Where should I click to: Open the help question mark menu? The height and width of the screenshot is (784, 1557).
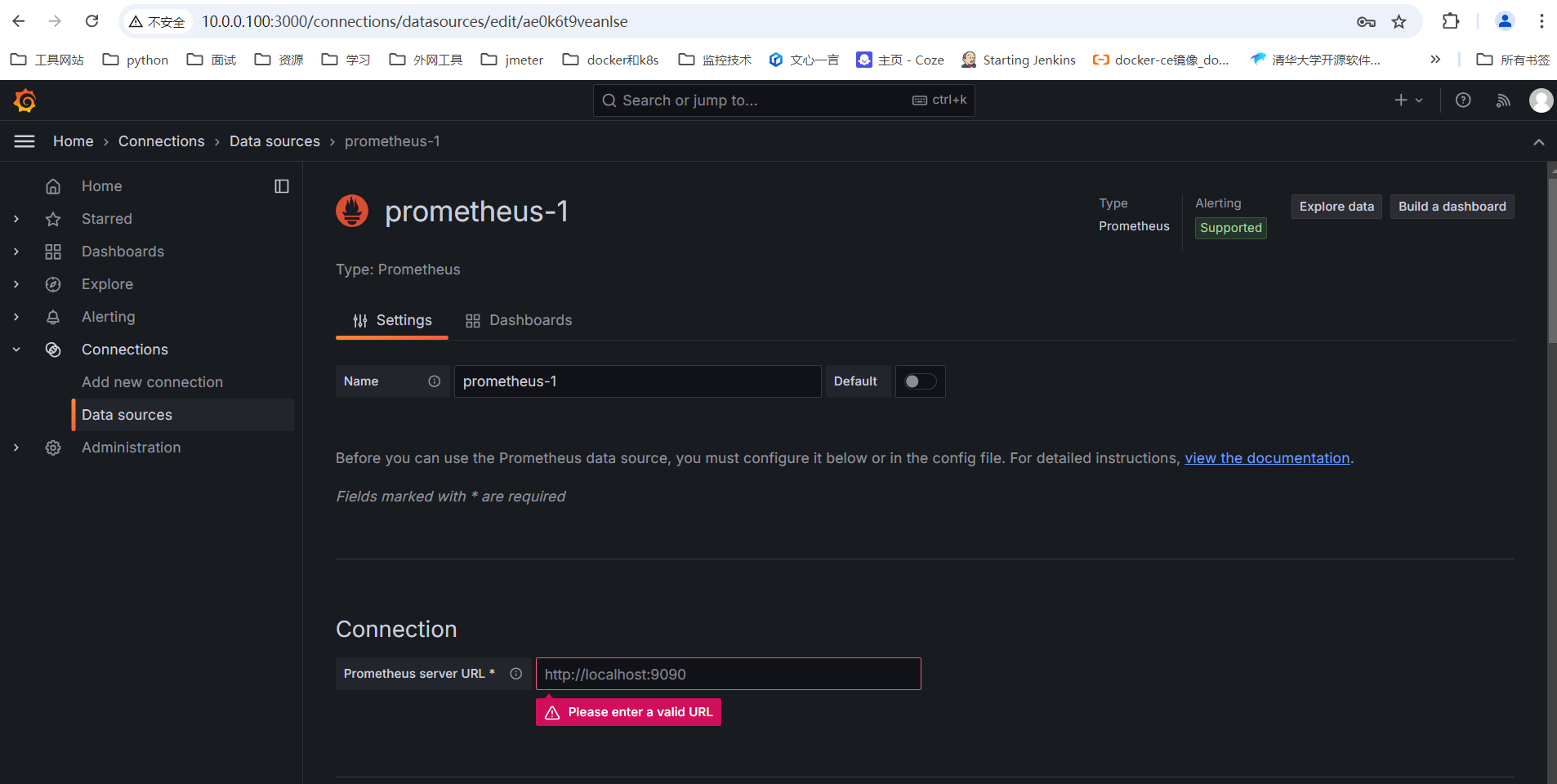point(1463,100)
